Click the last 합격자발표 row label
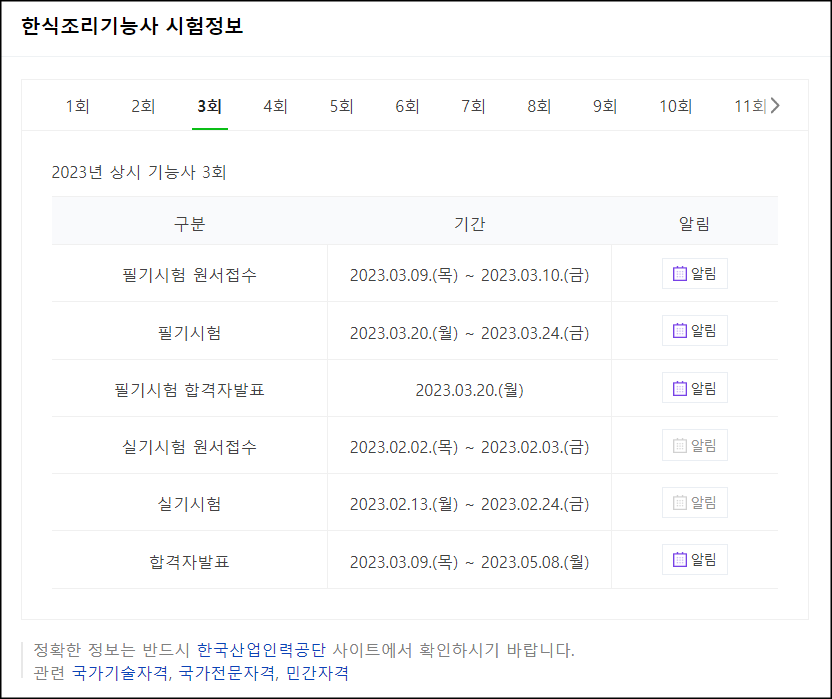This screenshot has height=699, width=832. tap(189, 562)
